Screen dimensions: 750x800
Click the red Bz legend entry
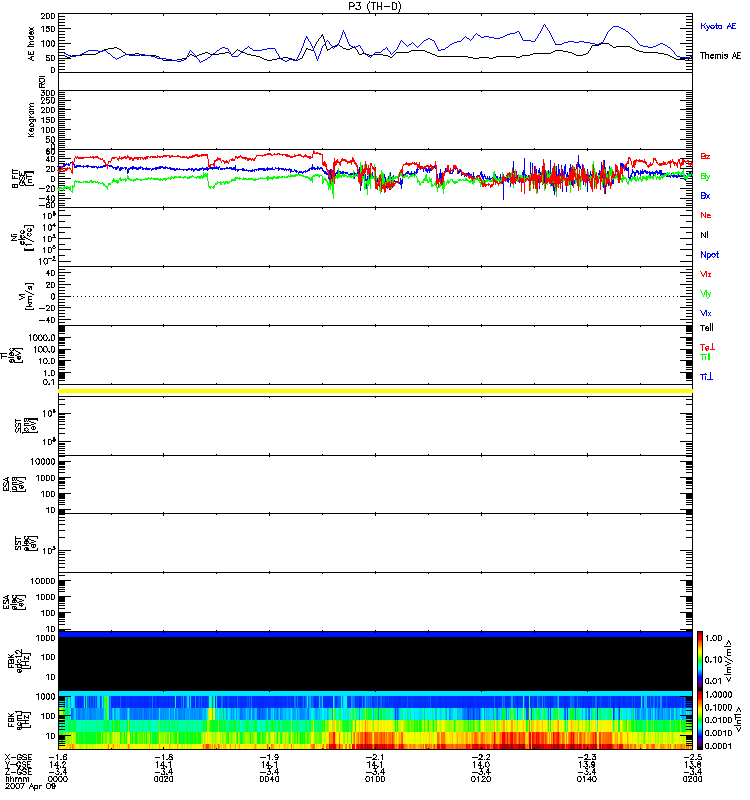click(706, 156)
